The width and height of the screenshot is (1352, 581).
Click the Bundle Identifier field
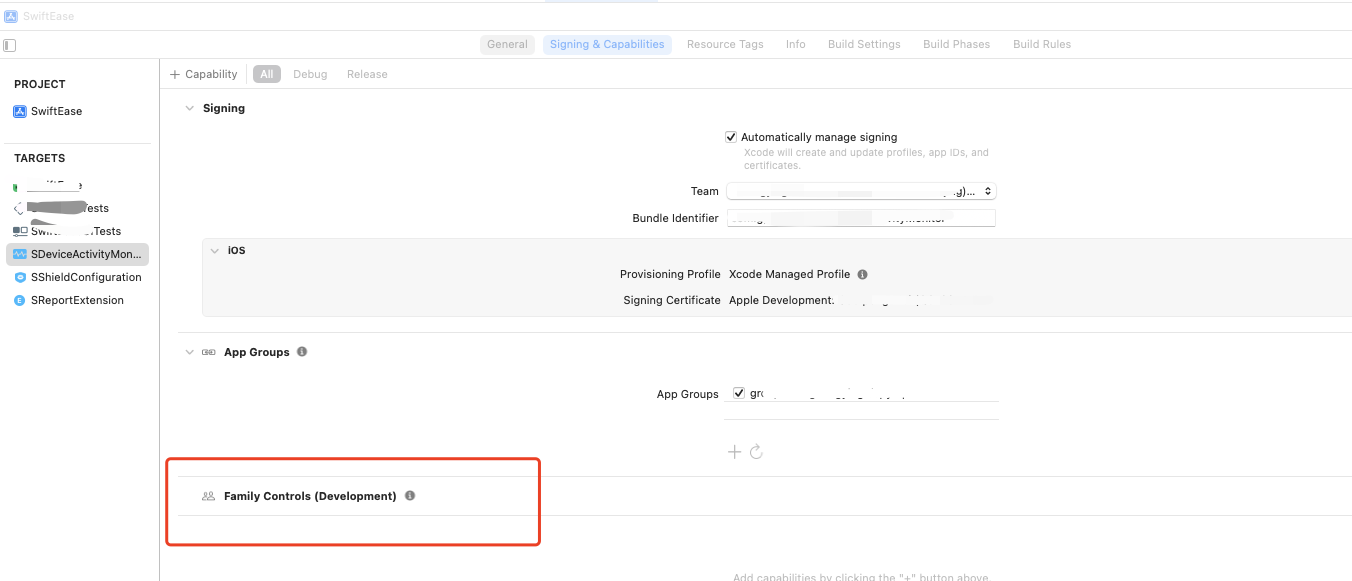[861, 218]
